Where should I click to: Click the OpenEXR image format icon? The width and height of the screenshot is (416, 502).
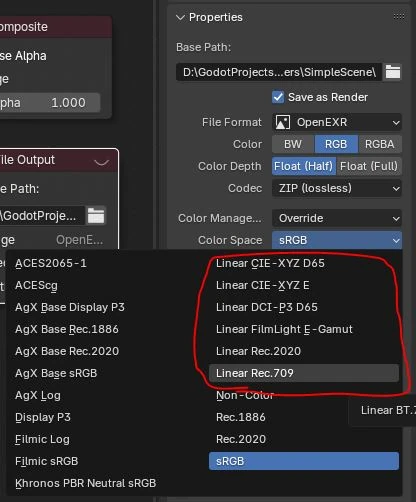pyautogui.click(x=282, y=122)
